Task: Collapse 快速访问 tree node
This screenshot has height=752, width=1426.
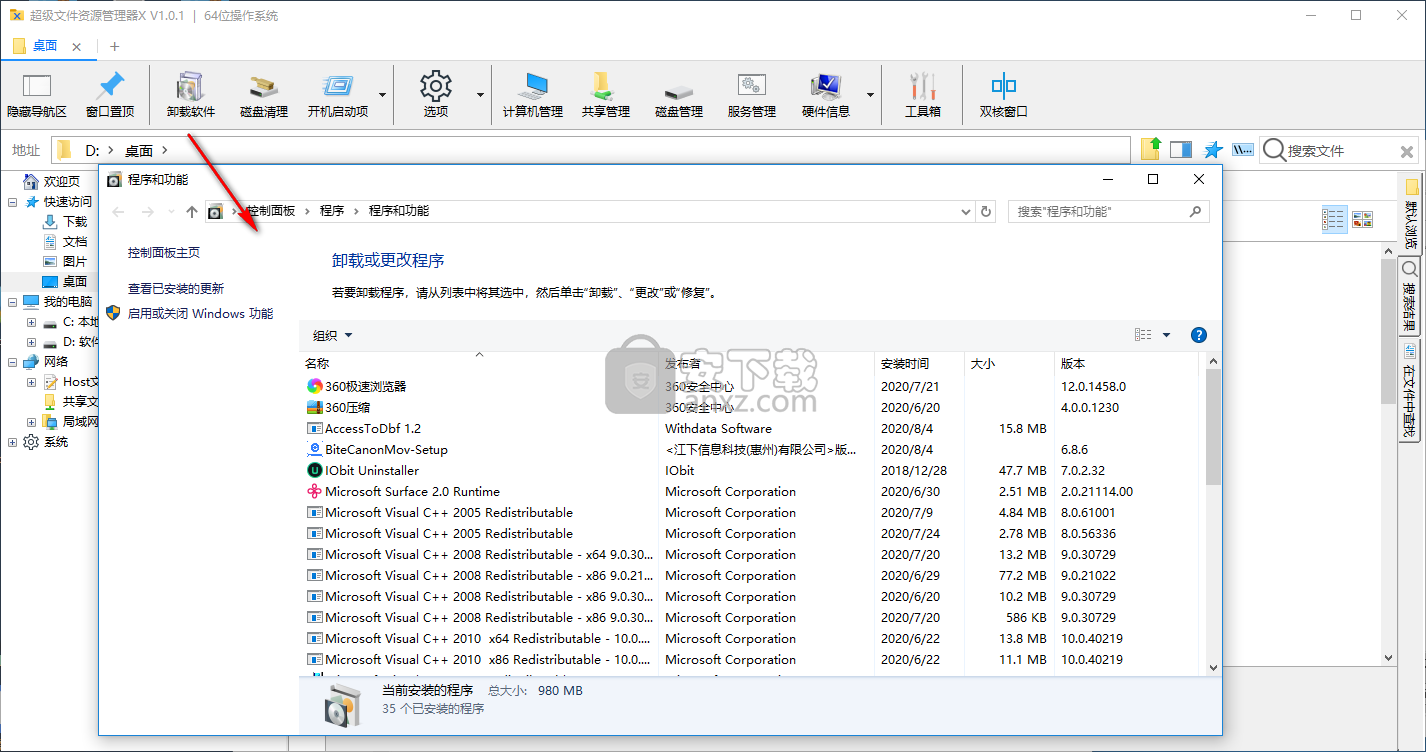Action: click(12, 201)
